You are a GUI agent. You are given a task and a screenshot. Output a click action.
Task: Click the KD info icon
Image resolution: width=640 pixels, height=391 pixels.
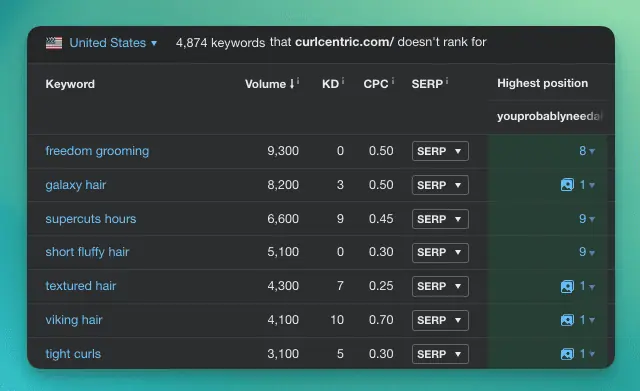click(343, 81)
